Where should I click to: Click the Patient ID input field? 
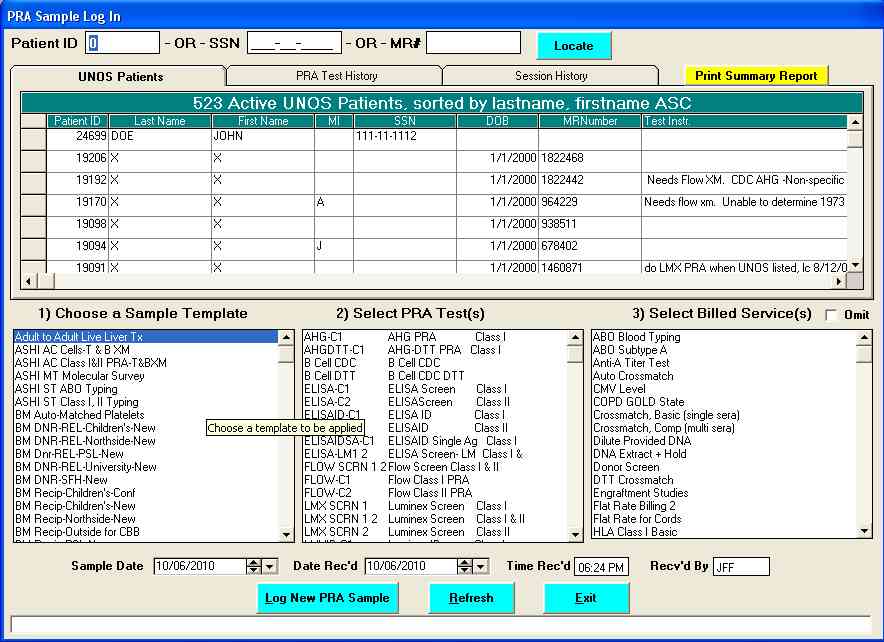click(122, 43)
